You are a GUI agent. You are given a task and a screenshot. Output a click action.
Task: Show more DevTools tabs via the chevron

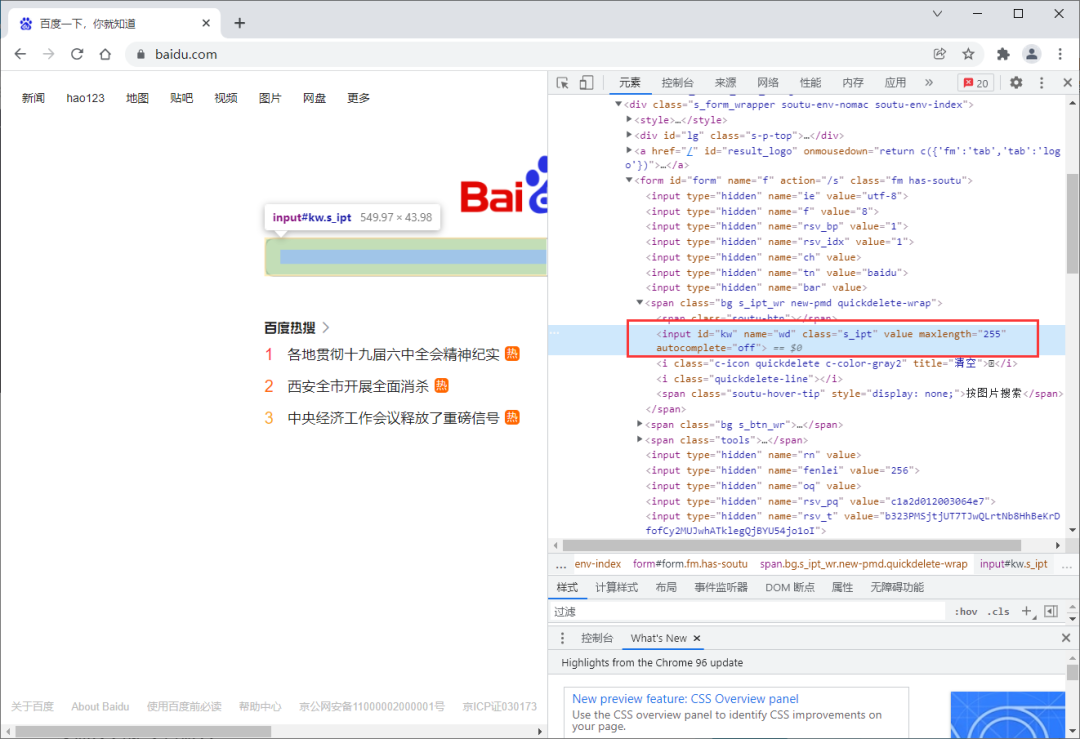pos(928,83)
